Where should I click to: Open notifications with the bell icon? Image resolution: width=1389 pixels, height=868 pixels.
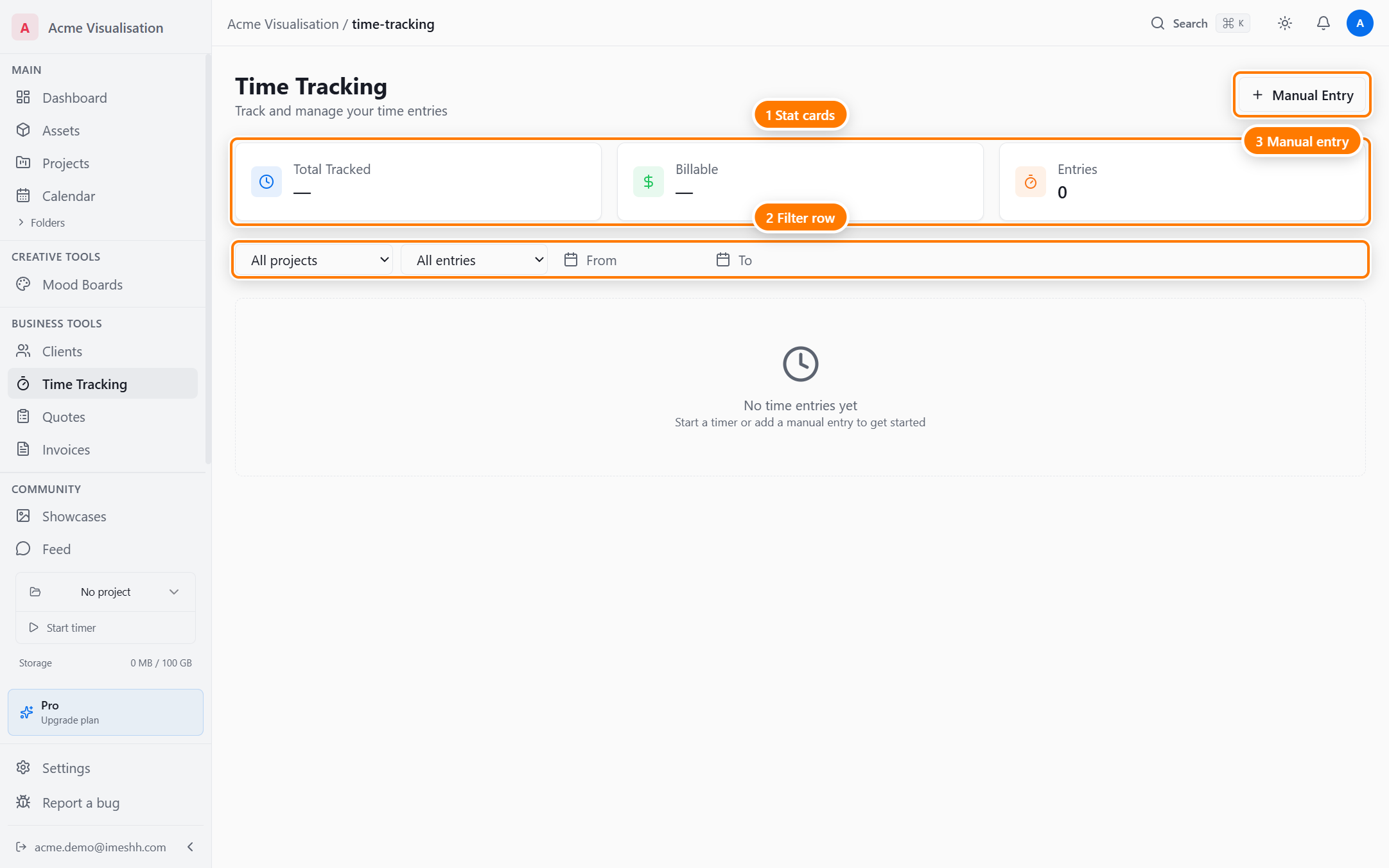pos(1323,23)
